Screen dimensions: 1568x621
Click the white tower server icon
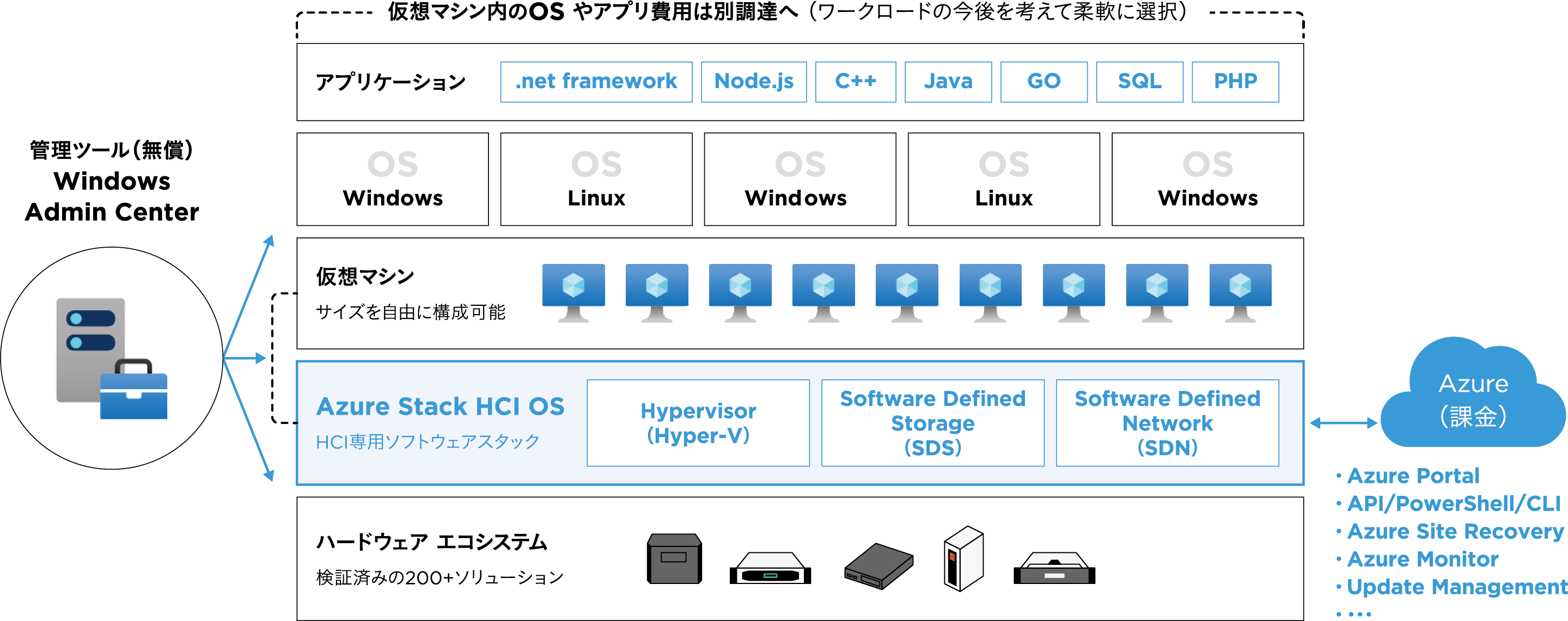pyautogui.click(x=963, y=558)
